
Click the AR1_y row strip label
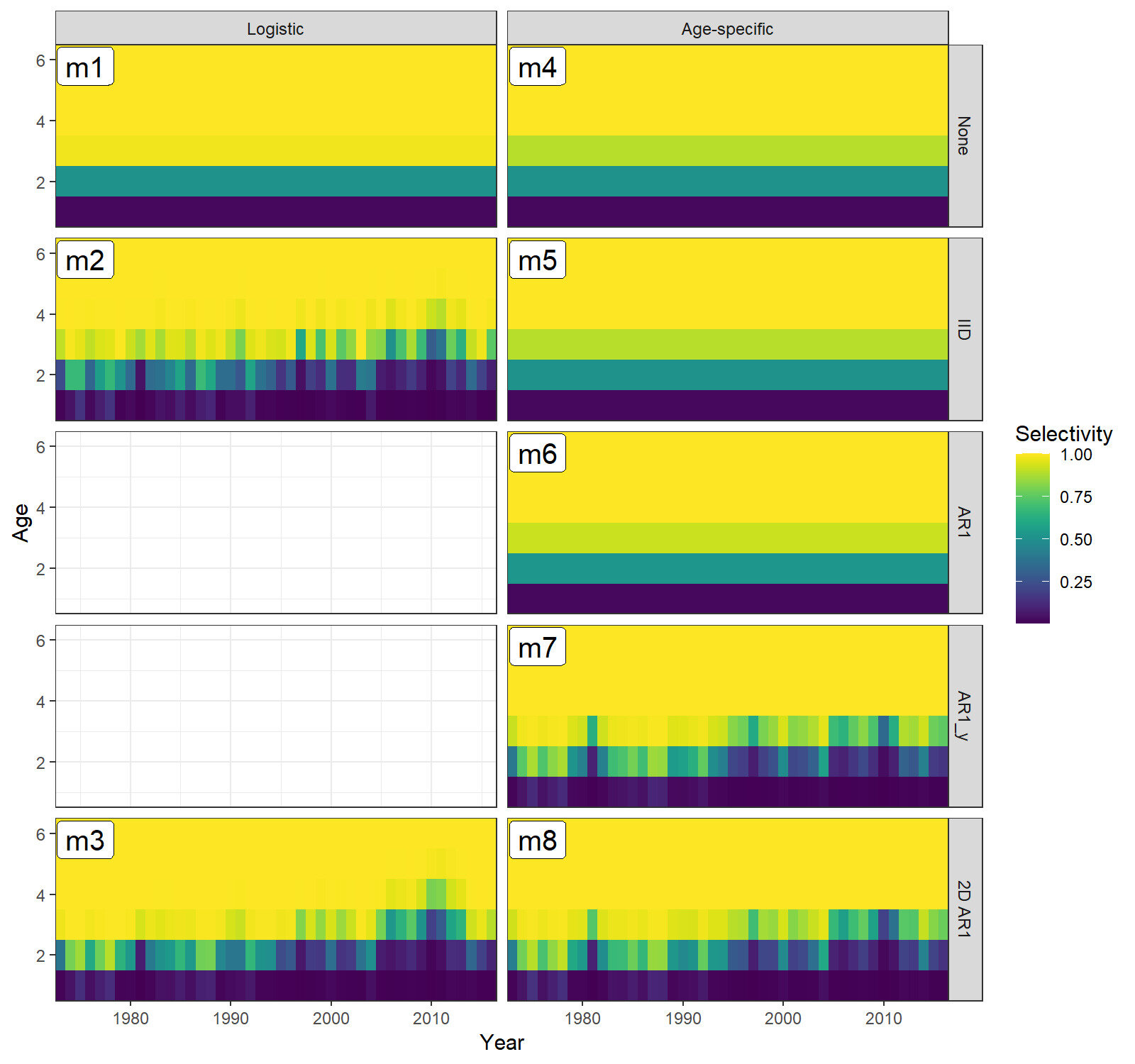click(964, 716)
